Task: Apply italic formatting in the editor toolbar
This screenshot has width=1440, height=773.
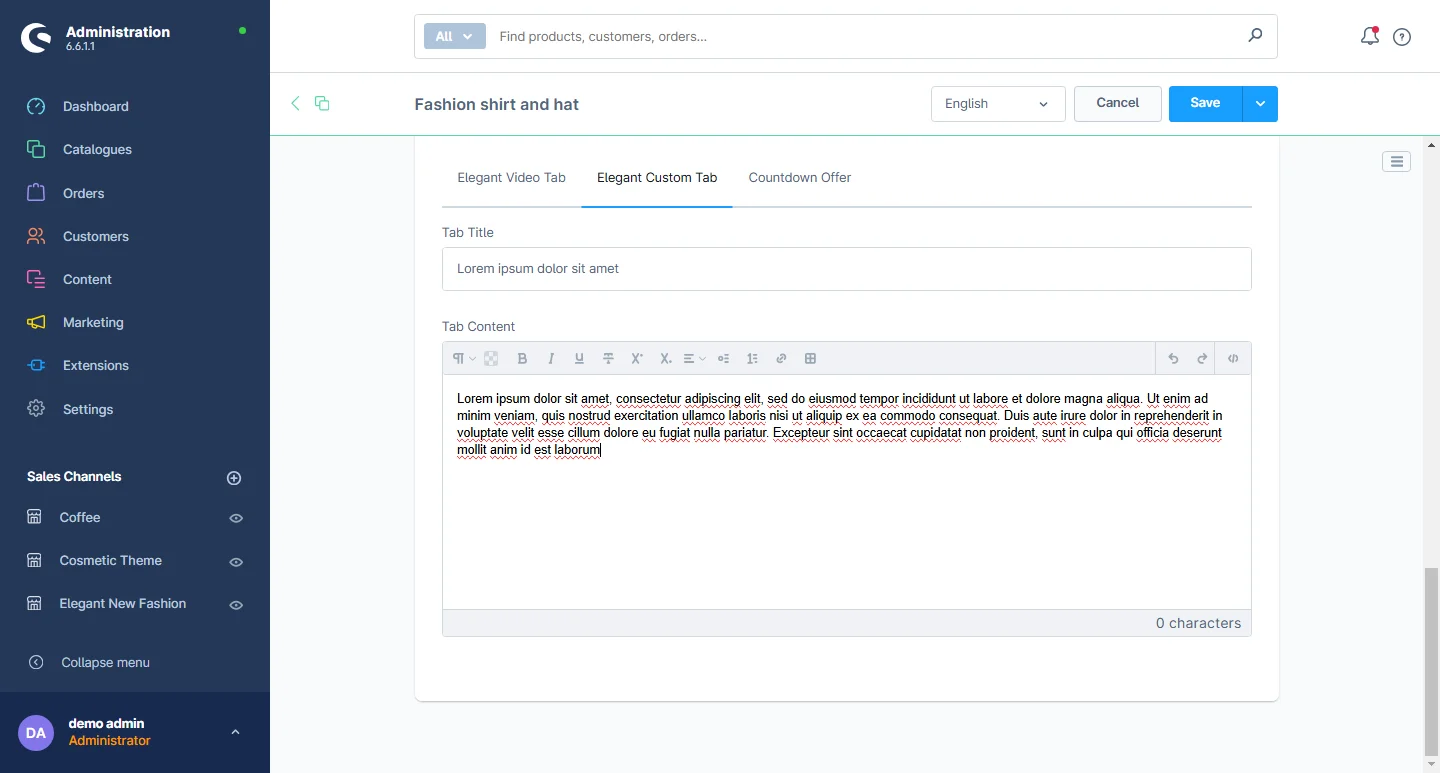Action: tap(551, 359)
